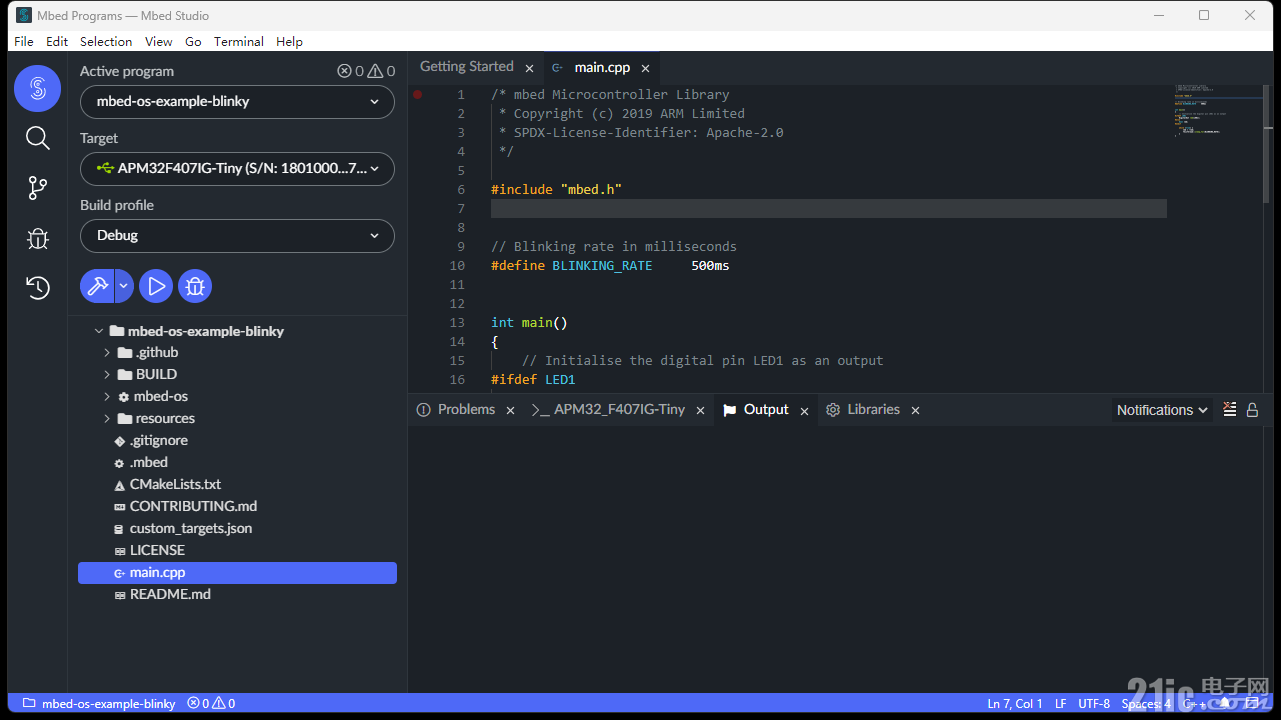
Task: Click the Build program hammer button
Action: 97,287
